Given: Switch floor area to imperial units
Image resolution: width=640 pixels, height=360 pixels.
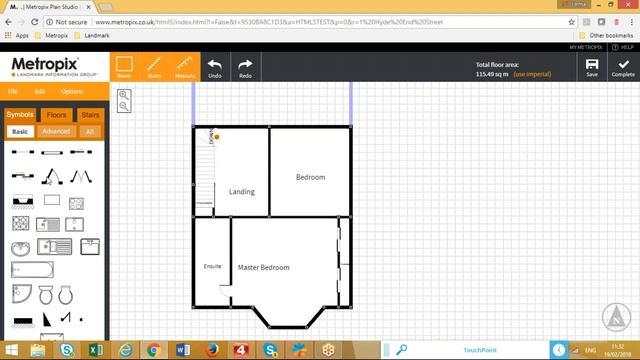Looking at the screenshot, I should pyautogui.click(x=532, y=74).
